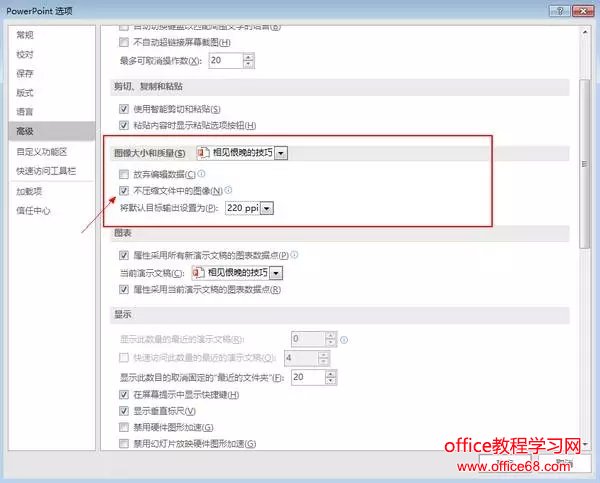
Task: Click info icon beside 不压缩文件中的图像
Action: coord(228,190)
